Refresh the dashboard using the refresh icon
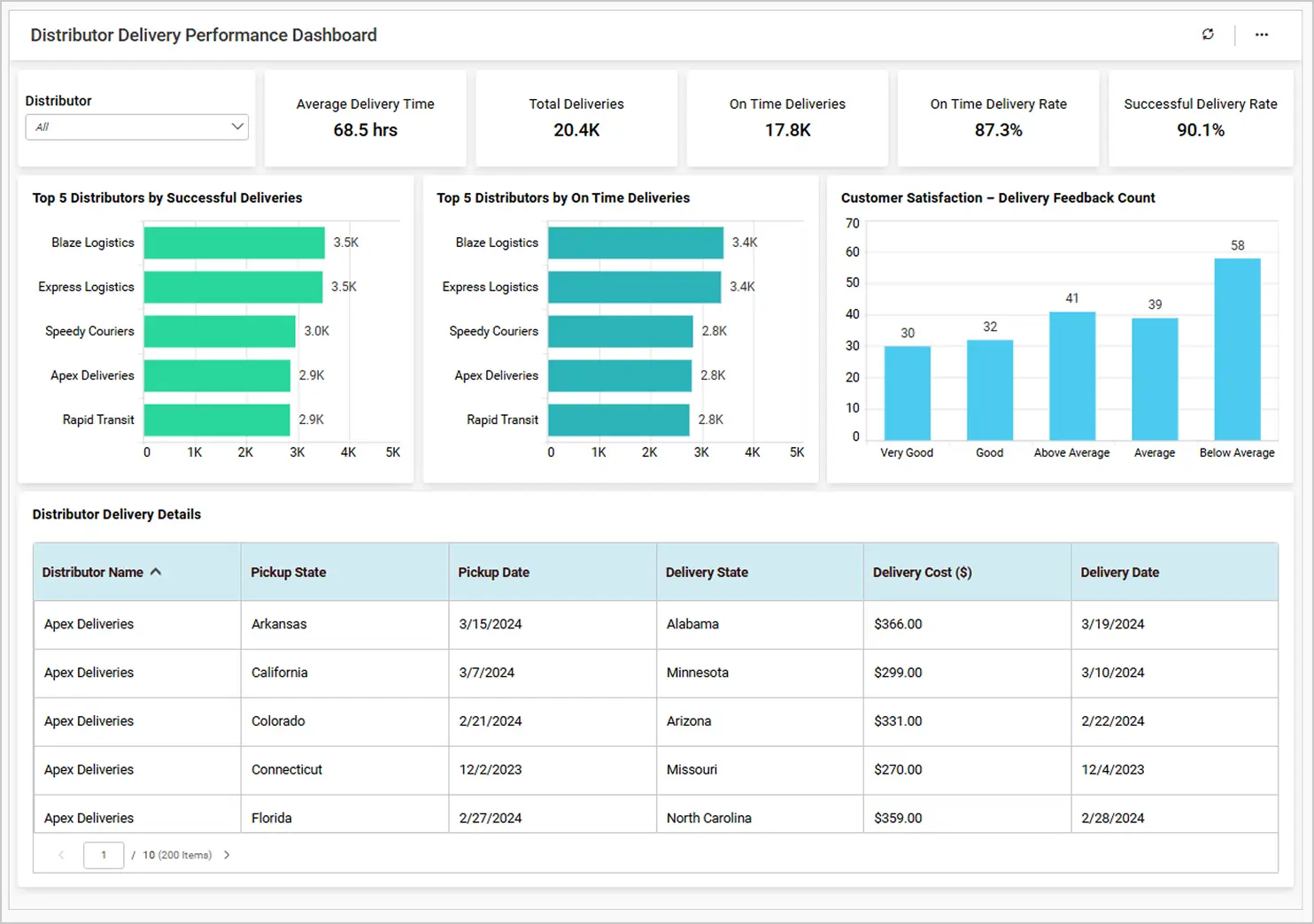 point(1208,35)
